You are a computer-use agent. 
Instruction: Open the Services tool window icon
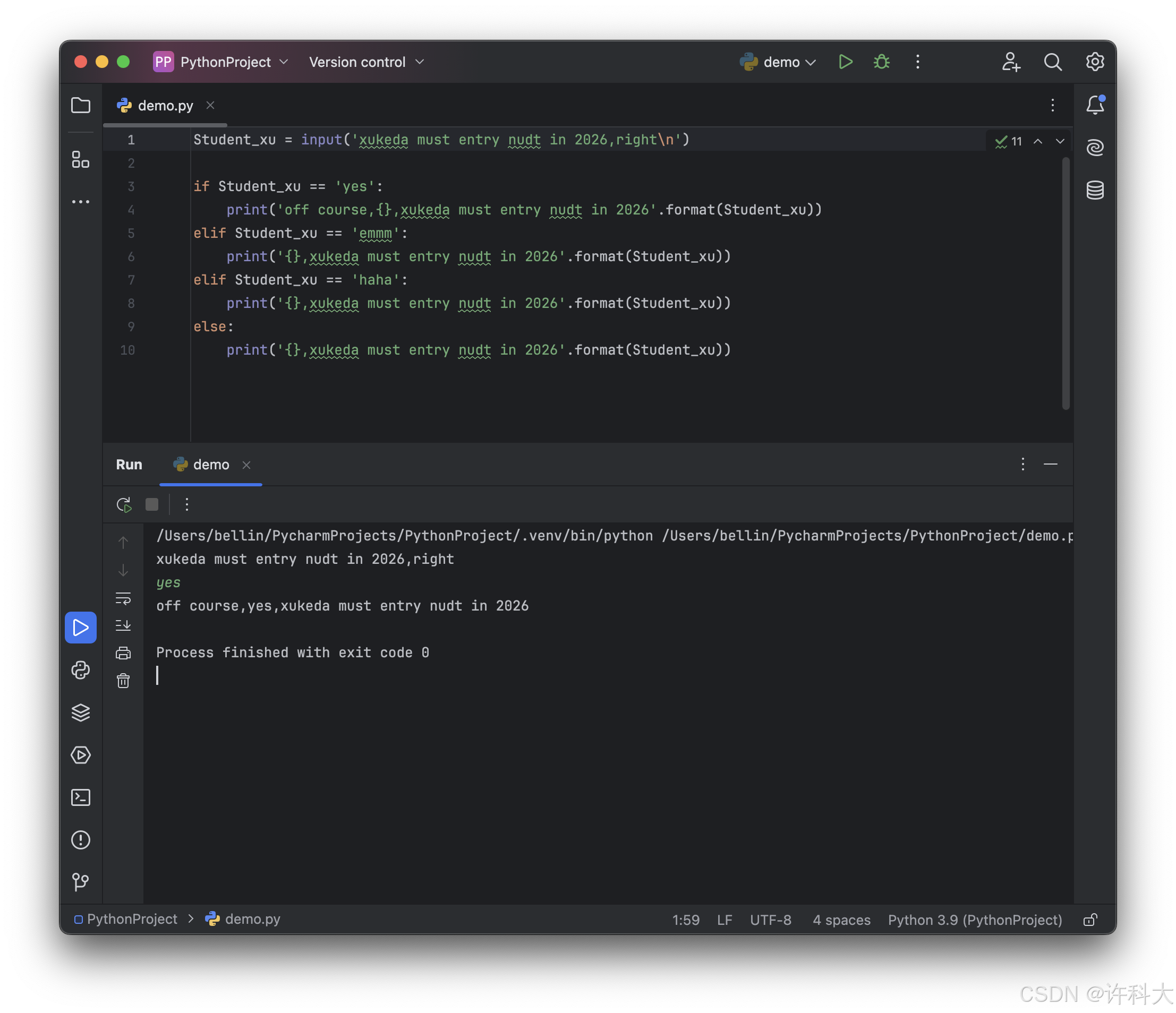tap(81, 755)
